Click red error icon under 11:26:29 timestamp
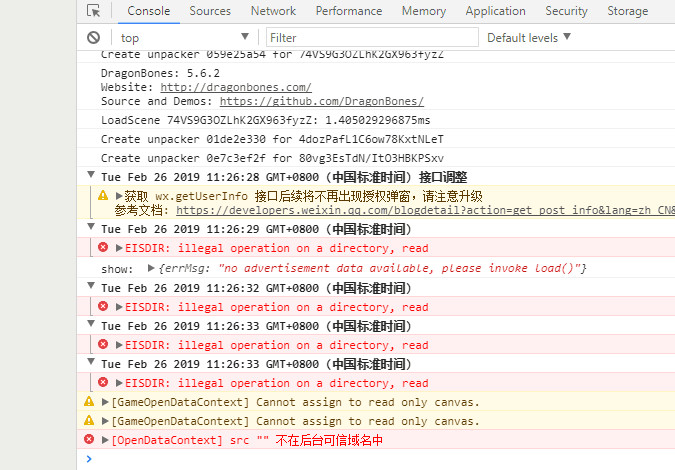This screenshot has width=675, height=470. pyautogui.click(x=103, y=248)
